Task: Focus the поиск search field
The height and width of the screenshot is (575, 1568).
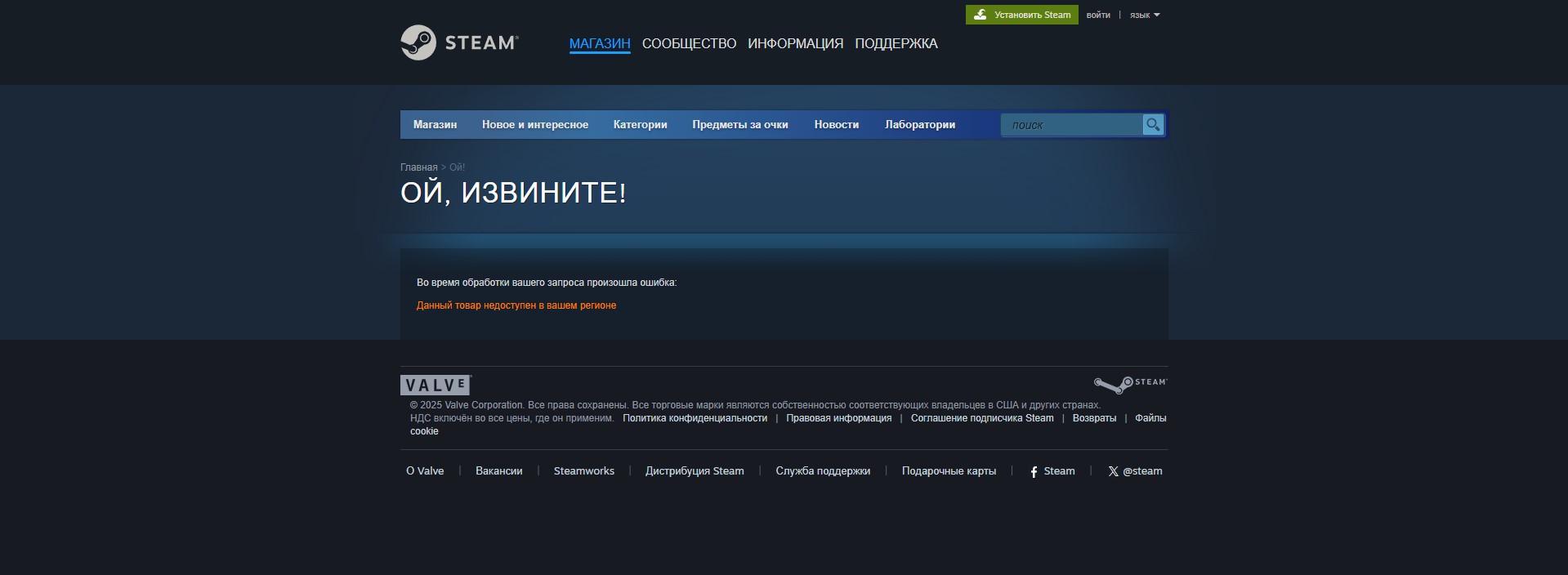Action: tap(1071, 125)
